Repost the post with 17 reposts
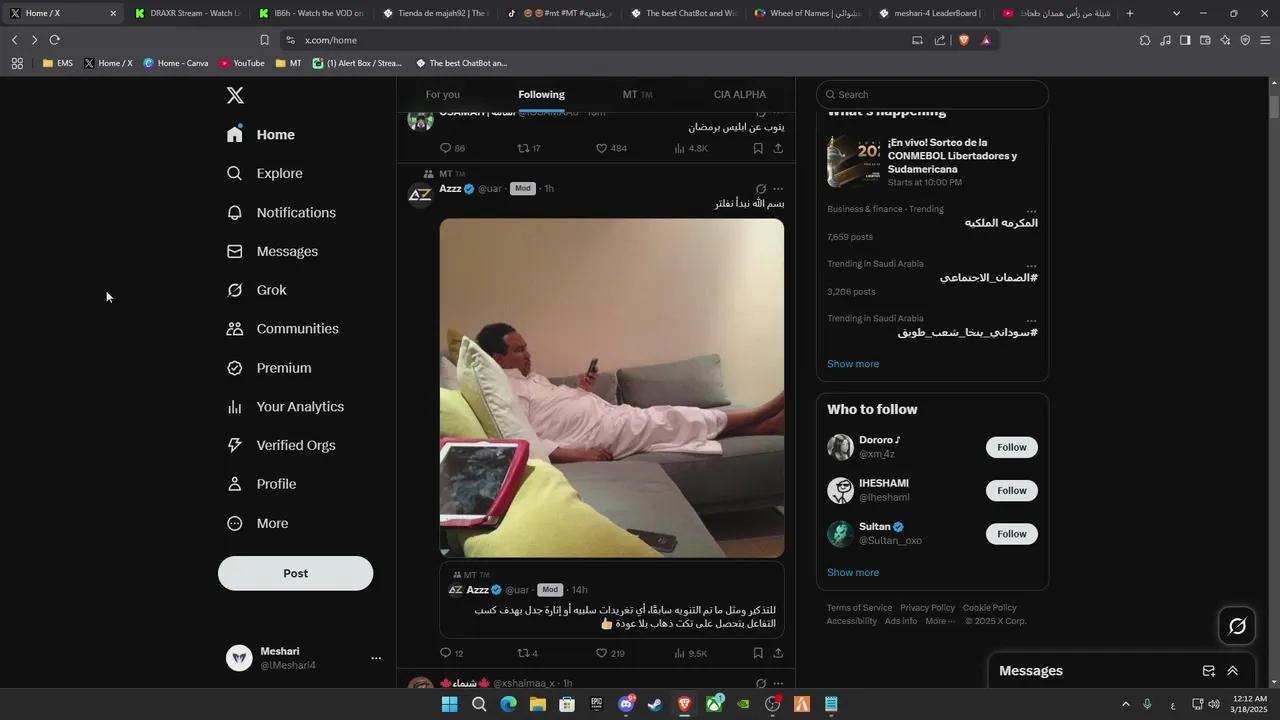1280x720 pixels. pyautogui.click(x=529, y=148)
